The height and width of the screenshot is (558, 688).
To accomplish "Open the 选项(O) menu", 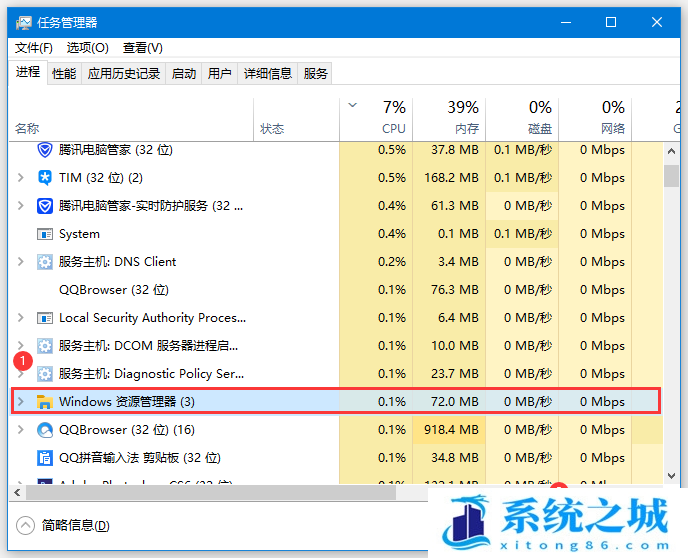I will pyautogui.click(x=87, y=47).
